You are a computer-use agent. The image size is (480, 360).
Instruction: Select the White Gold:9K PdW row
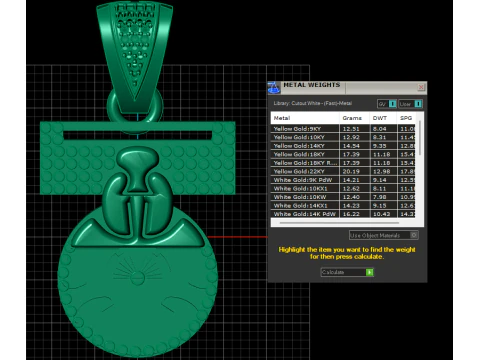pos(343,180)
